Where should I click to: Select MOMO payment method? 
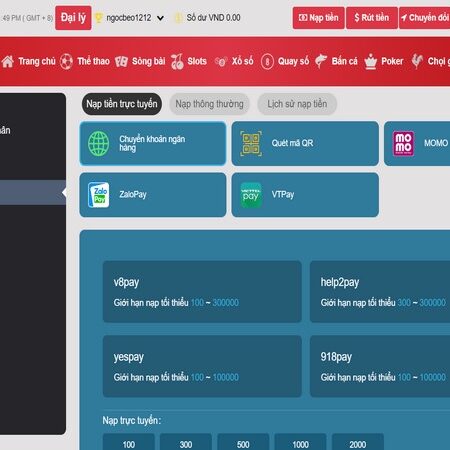(417, 143)
